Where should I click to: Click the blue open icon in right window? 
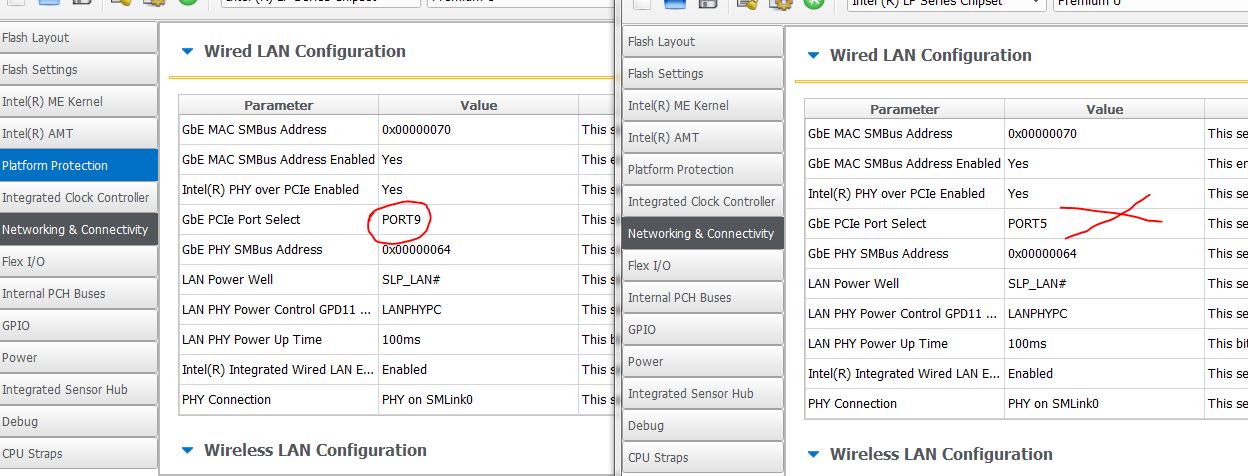click(674, 4)
